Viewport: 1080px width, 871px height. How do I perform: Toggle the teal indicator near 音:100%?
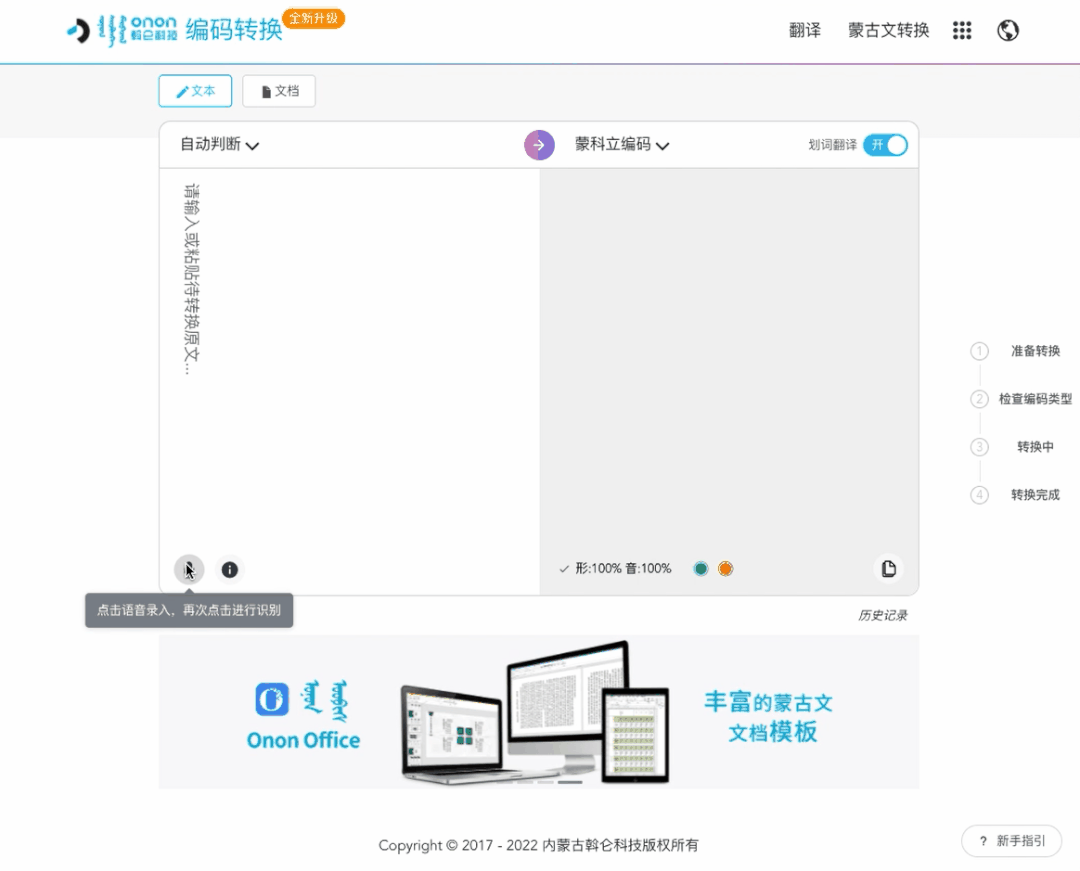(x=700, y=568)
